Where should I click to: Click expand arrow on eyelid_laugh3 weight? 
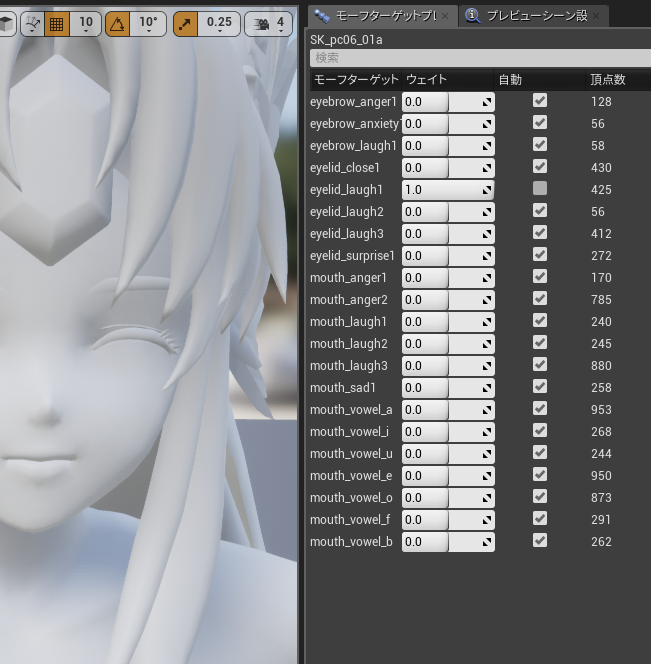tap(487, 234)
